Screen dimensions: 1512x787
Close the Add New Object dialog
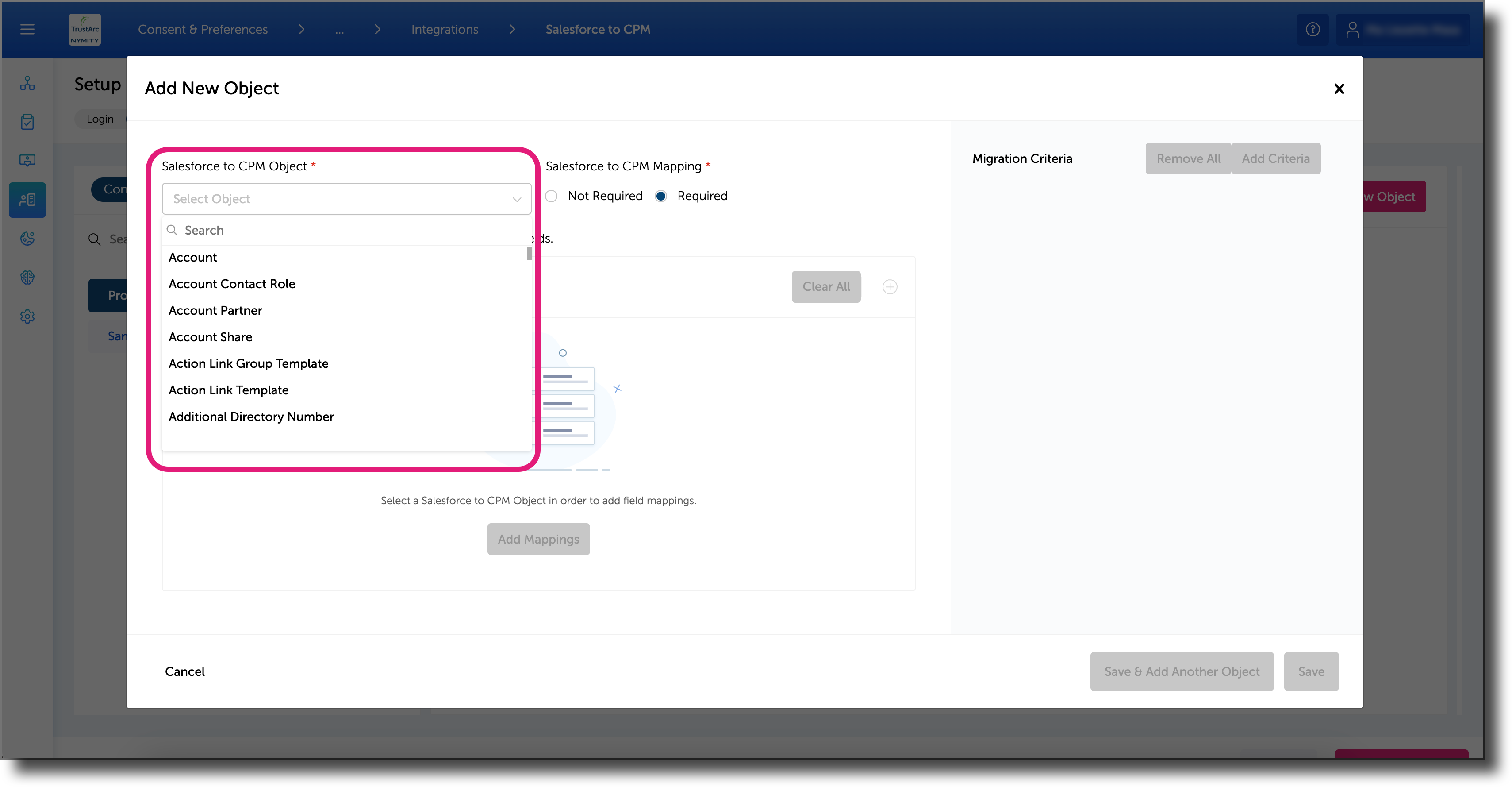[1339, 89]
